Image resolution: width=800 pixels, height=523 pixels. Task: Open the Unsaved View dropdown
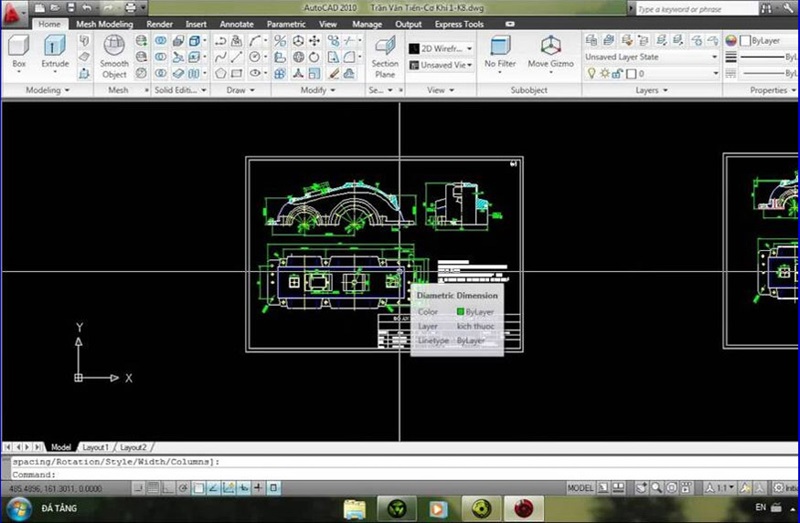pos(441,65)
